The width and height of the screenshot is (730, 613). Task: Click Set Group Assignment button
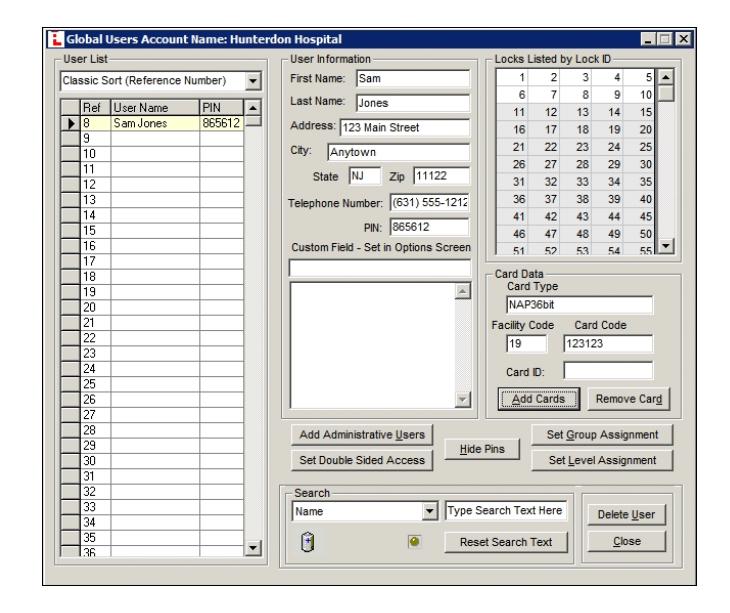point(602,435)
